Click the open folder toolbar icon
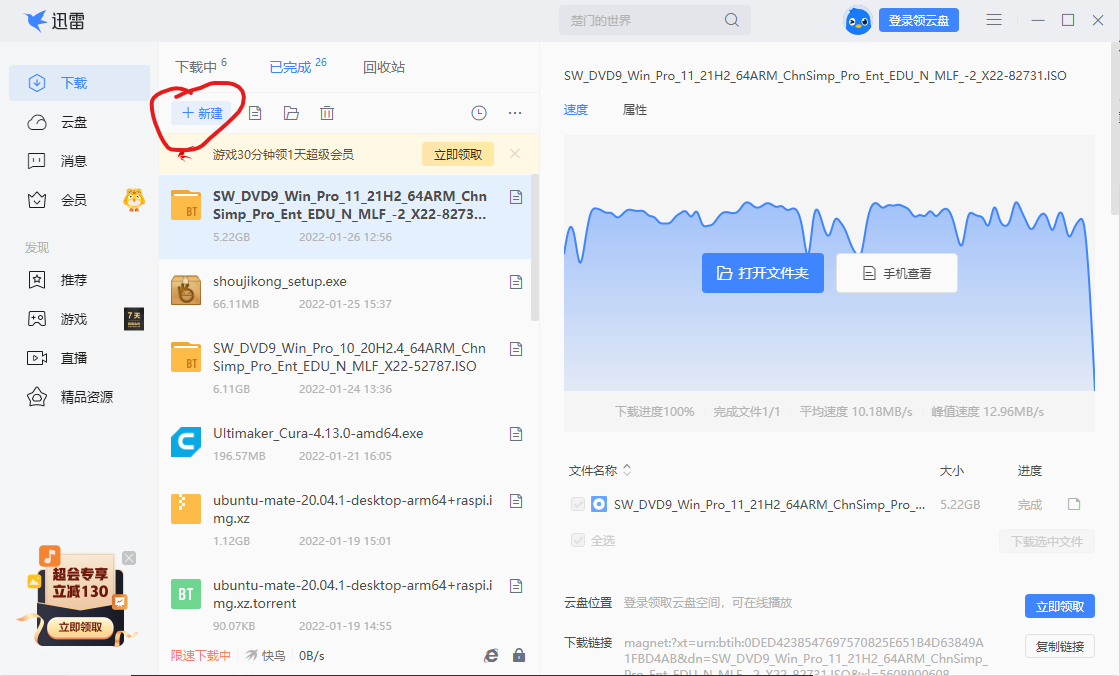 291,113
